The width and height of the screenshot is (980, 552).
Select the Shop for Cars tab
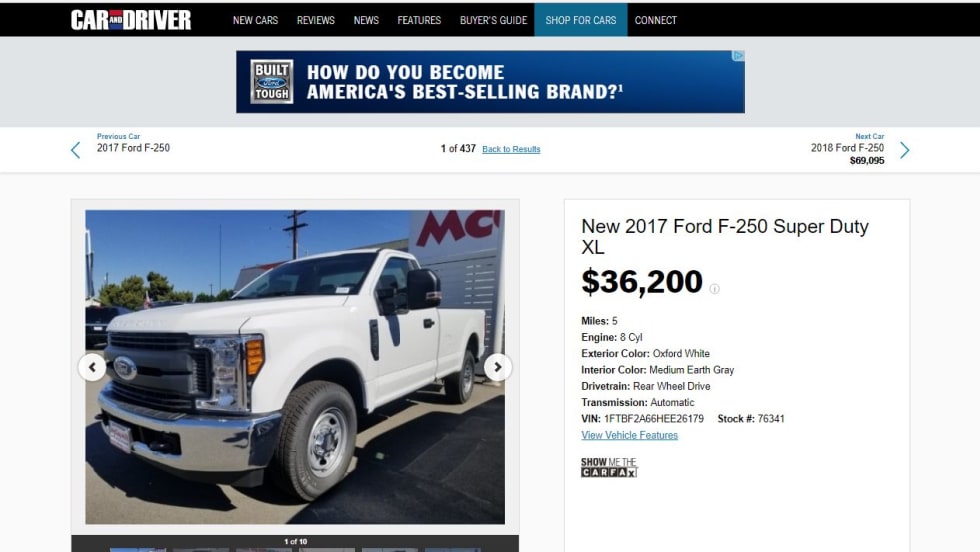point(581,20)
